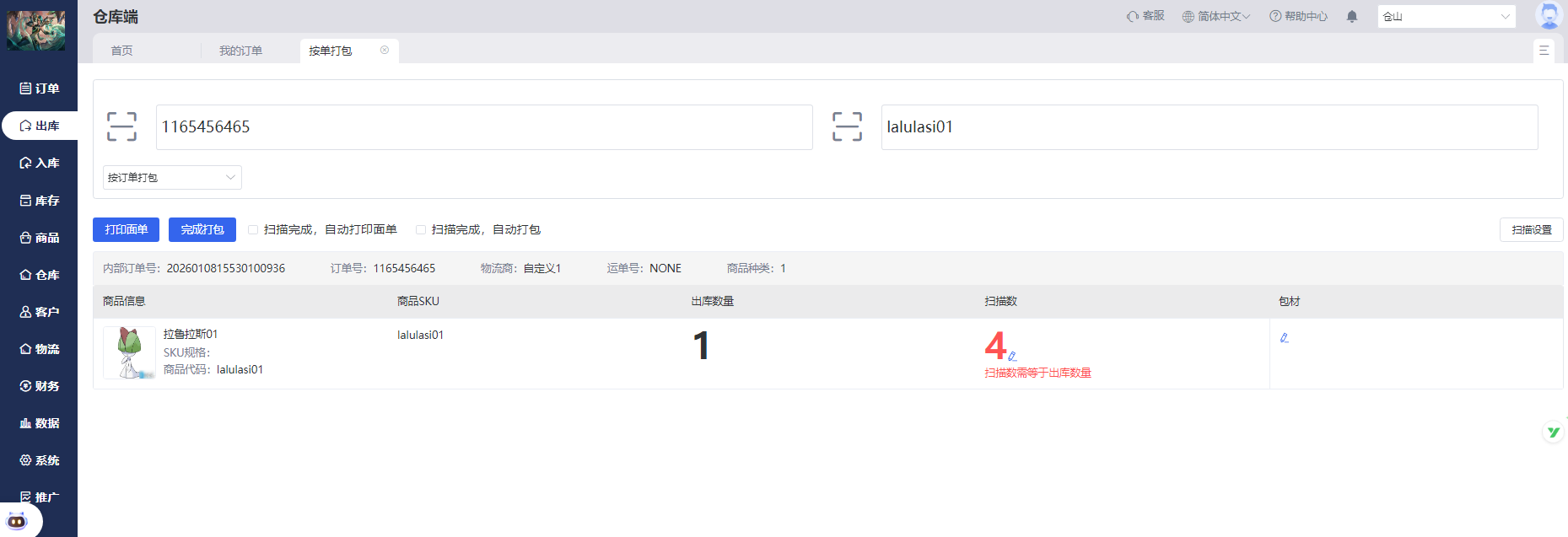Image resolution: width=1568 pixels, height=537 pixels.
Task: Click the order number scan icon
Action: [121, 126]
